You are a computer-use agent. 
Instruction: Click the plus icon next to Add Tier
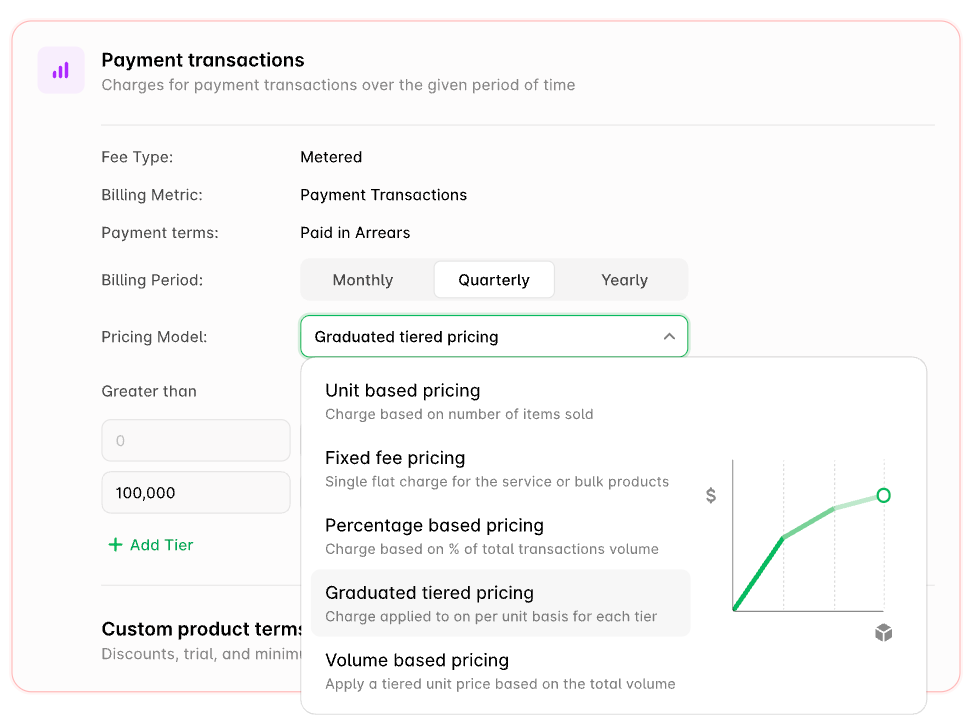click(113, 545)
